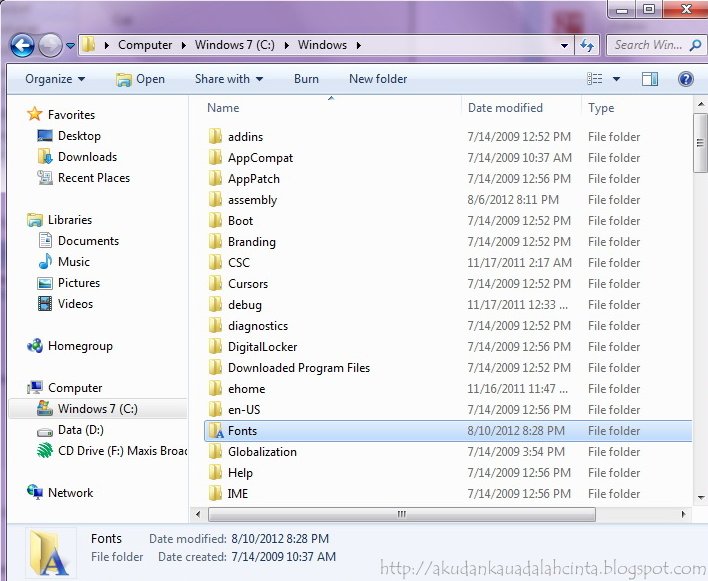The height and width of the screenshot is (581, 708).
Task: Open the Organize dropdown menu
Action: click(x=55, y=79)
